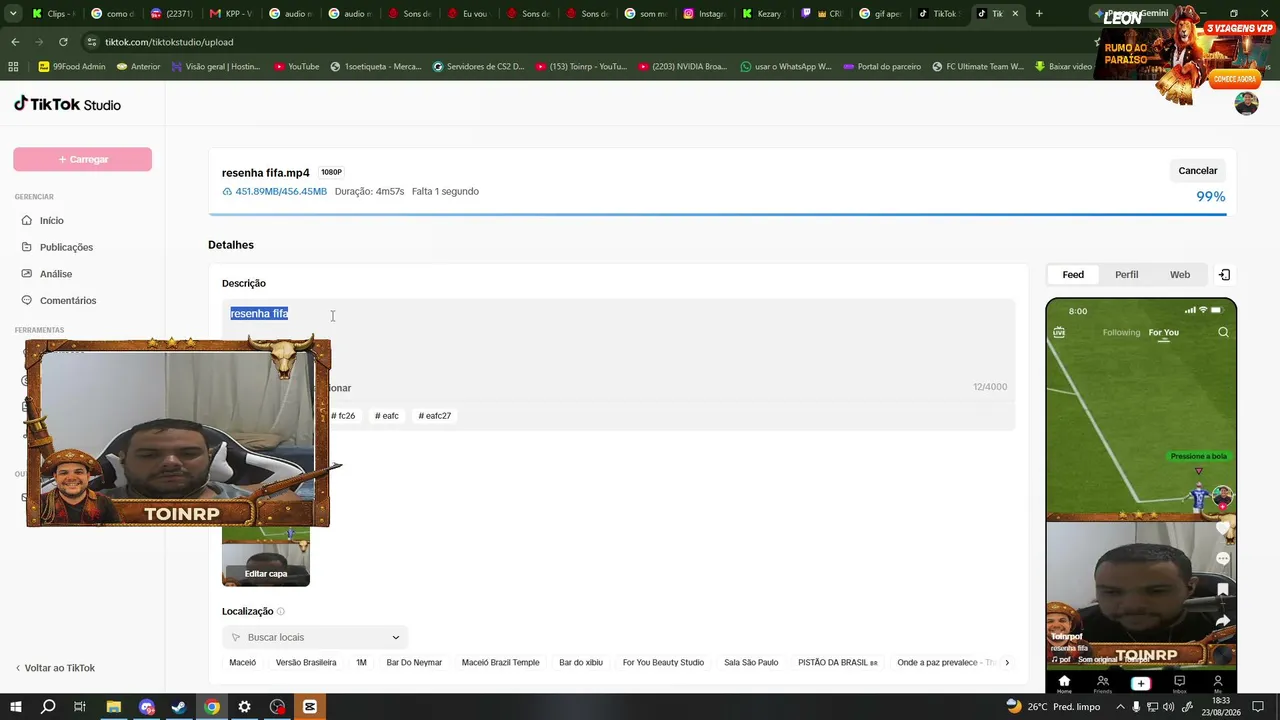Switch preview to the Perfil tab
Screen dimensions: 1280x720
[1127, 275]
